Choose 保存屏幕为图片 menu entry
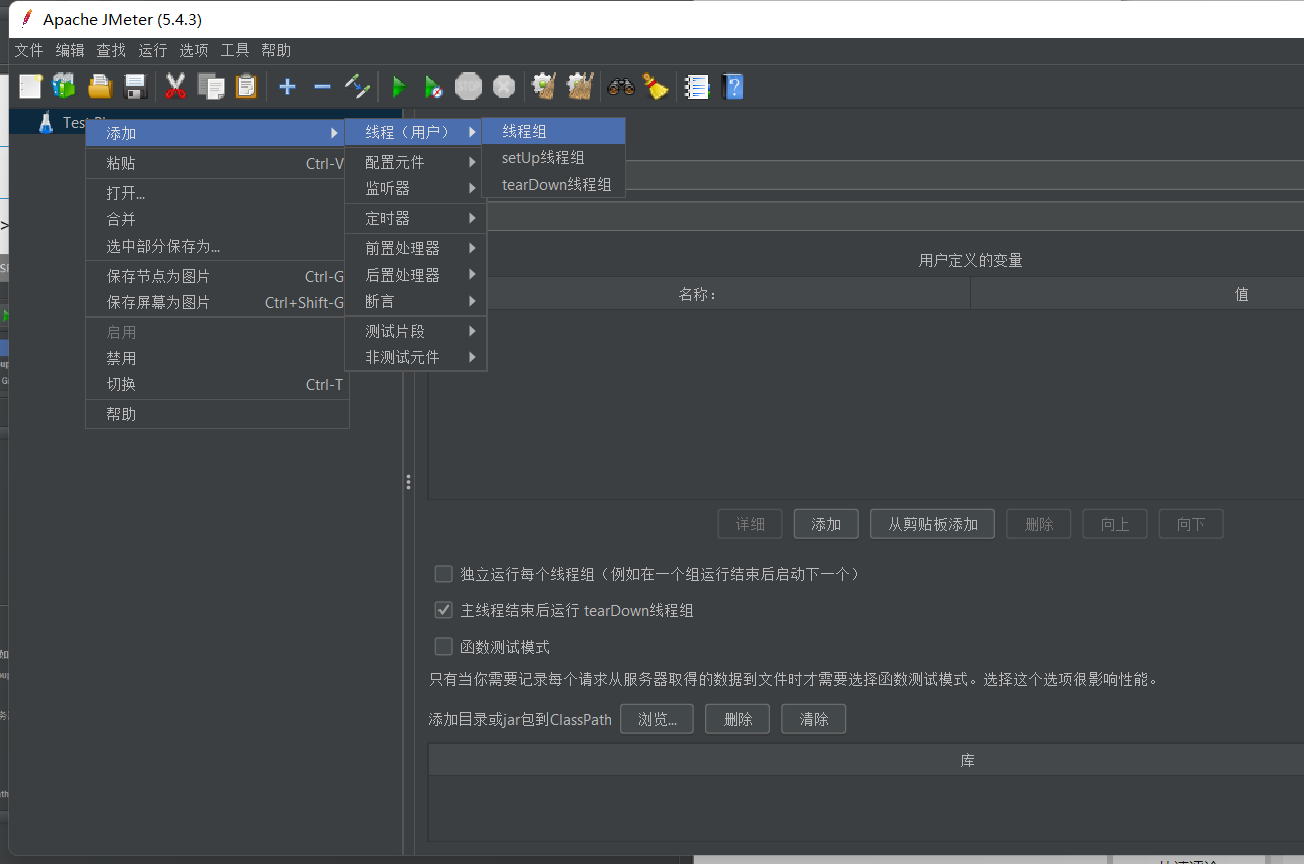This screenshot has width=1304, height=864. pos(217,302)
